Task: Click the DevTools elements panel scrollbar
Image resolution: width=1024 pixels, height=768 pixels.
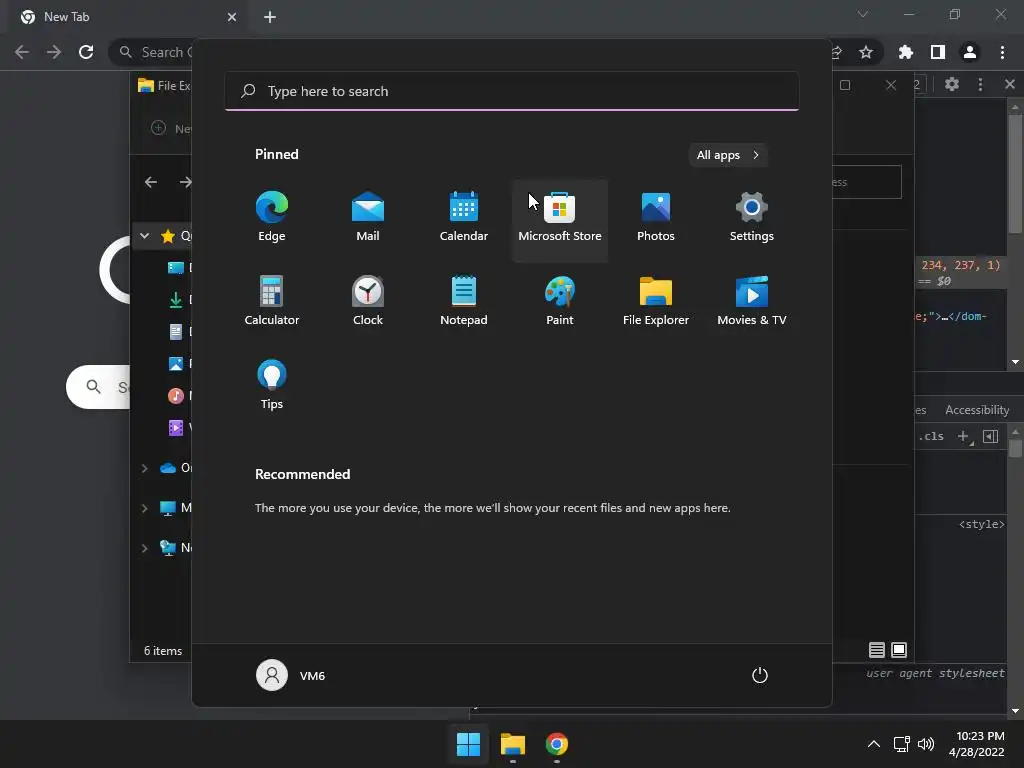Action: tap(1014, 174)
